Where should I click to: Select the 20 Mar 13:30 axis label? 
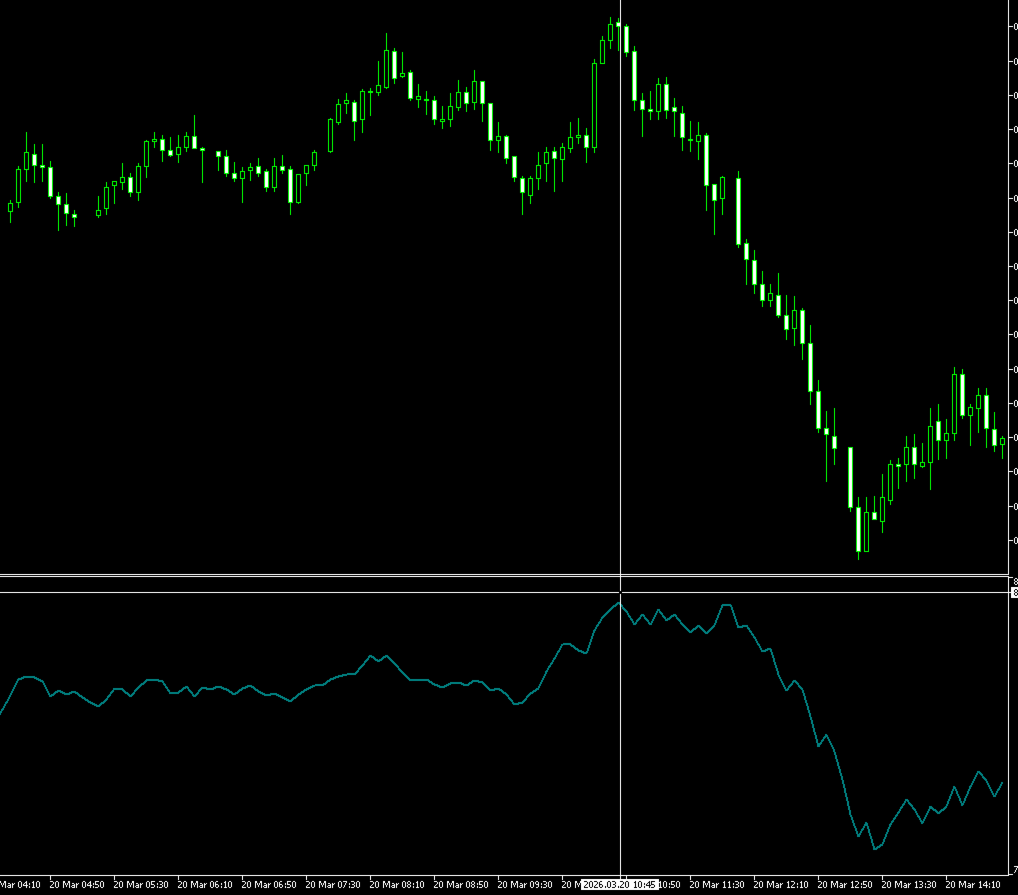[909, 885]
